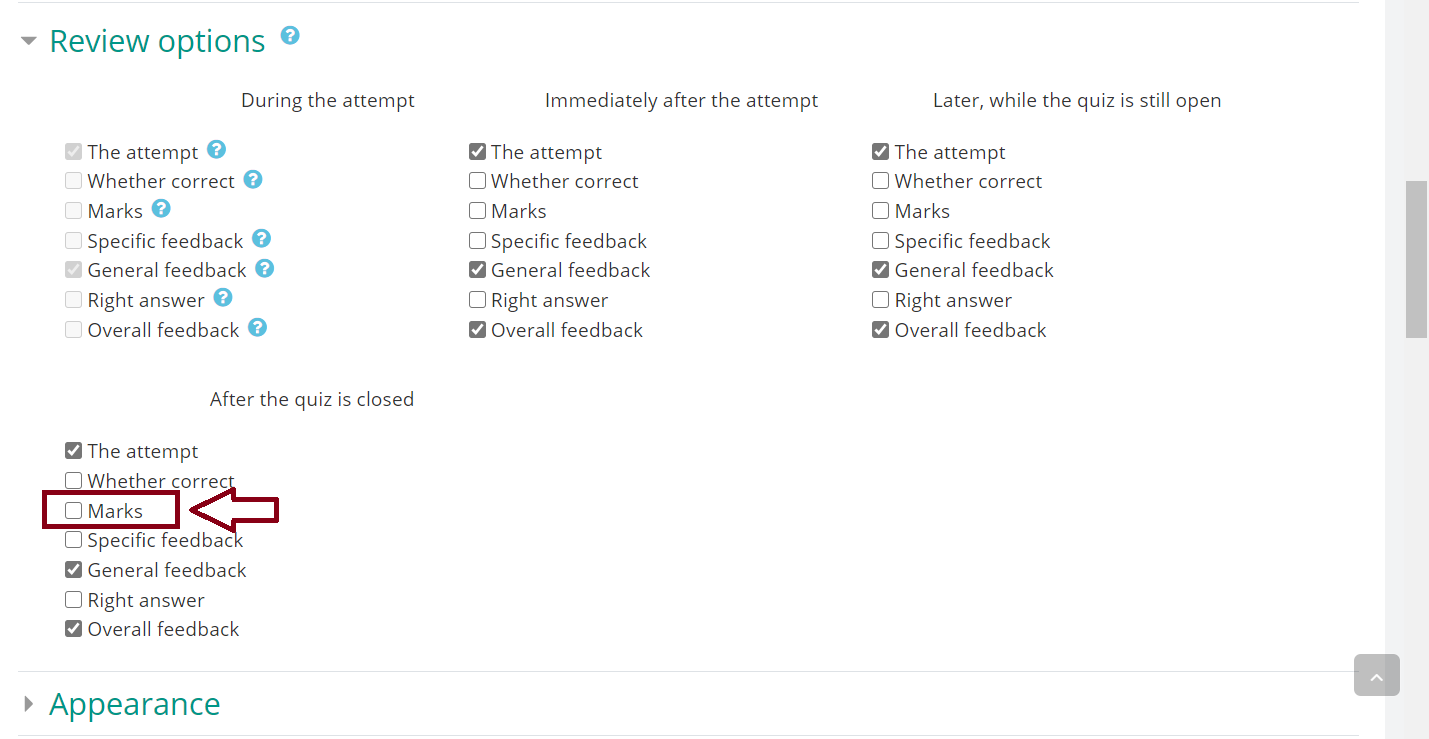1429x739 pixels.
Task: Enable Specific feedback under Later, while quiz open
Action: click(880, 241)
